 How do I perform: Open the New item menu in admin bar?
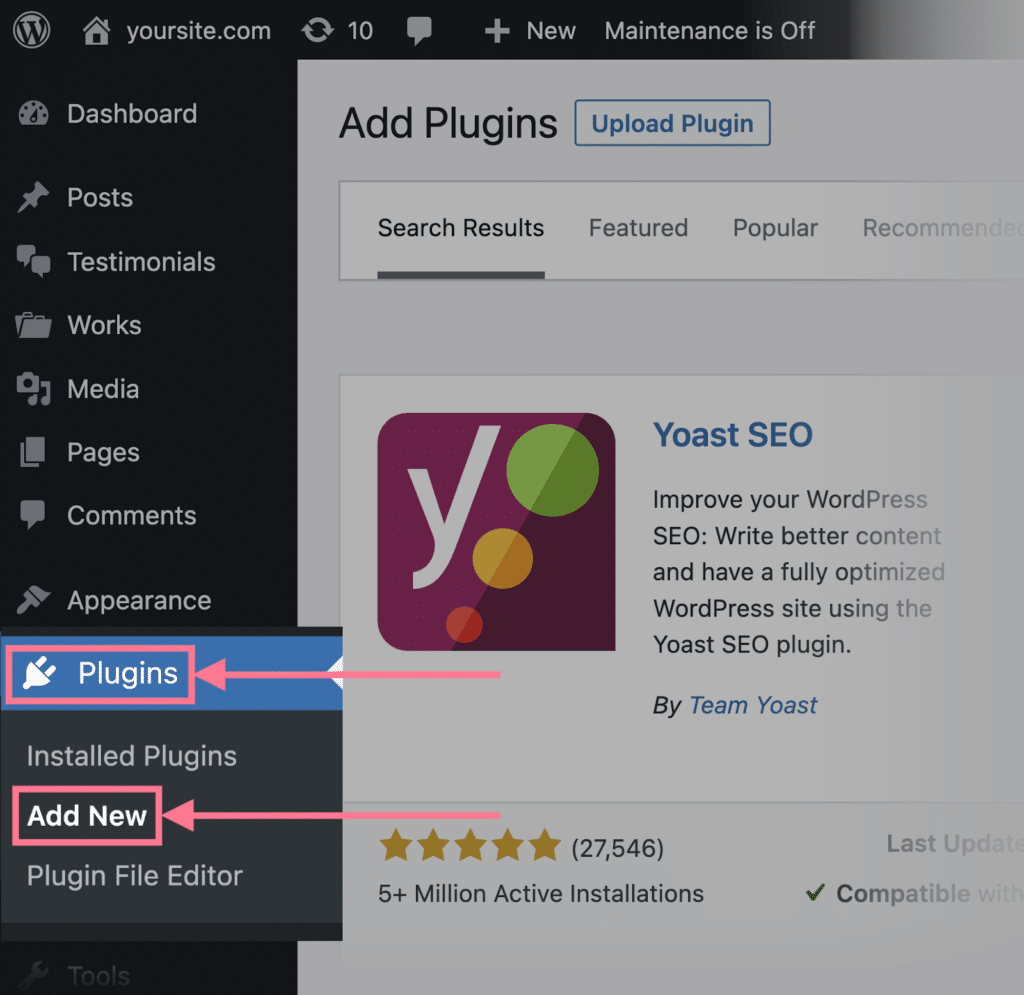(x=529, y=30)
